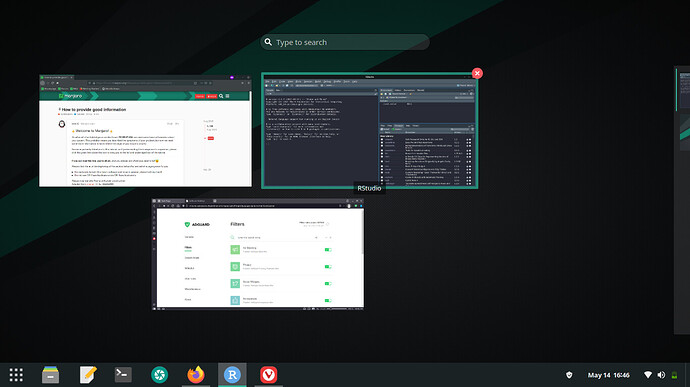Screen dimensions: 690x387
Task: Click the AdGuard logo in the settings page
Action: (x=197, y=225)
